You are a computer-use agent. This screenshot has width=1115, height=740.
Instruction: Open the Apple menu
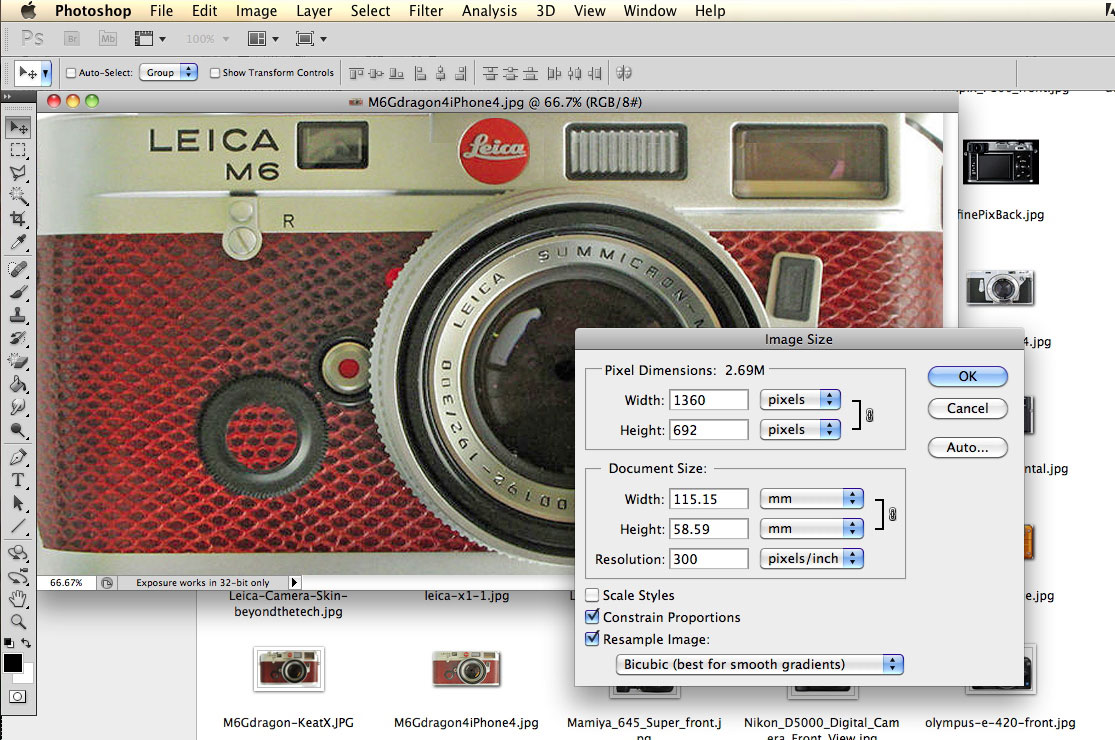pyautogui.click(x=28, y=11)
